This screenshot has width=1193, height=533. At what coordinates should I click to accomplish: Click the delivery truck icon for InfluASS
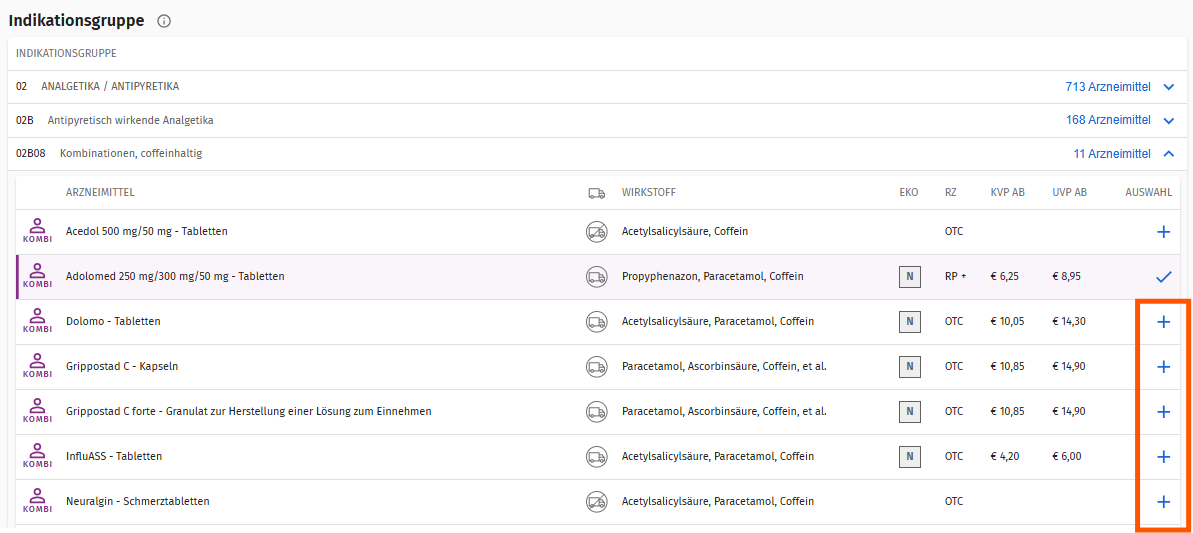(x=596, y=455)
